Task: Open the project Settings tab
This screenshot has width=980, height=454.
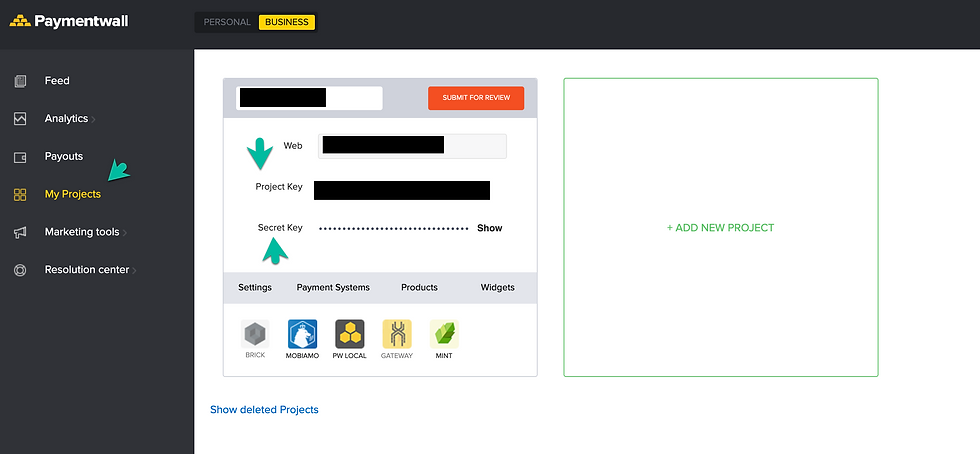Action: [255, 288]
